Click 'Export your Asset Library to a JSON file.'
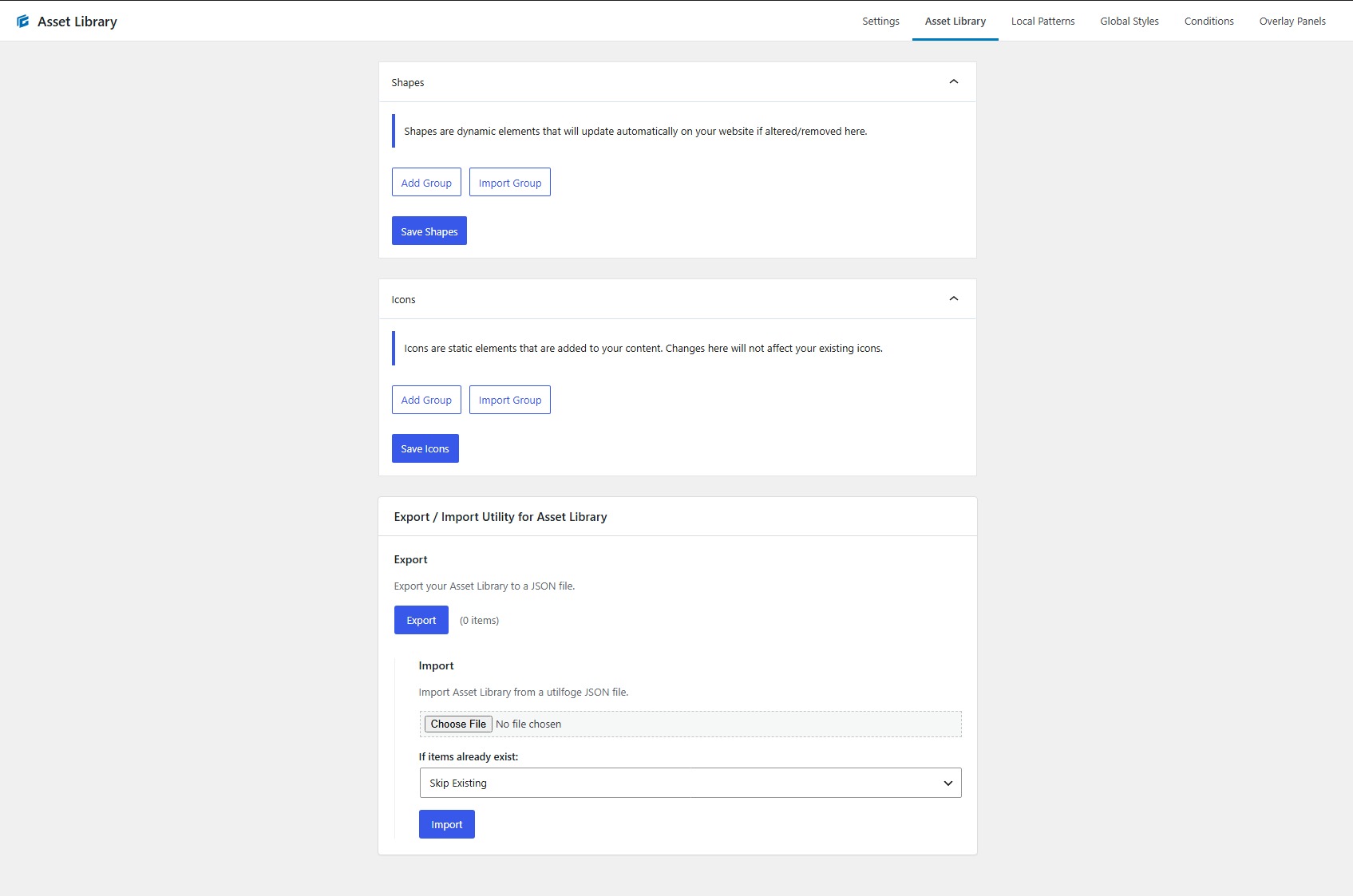The height and width of the screenshot is (896, 1353). (x=485, y=586)
